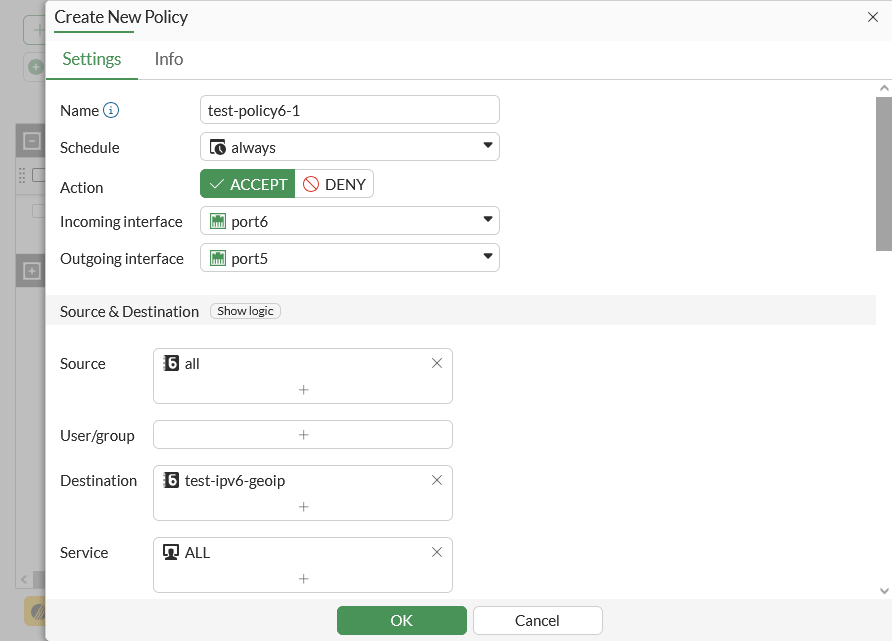The height and width of the screenshot is (641, 892).
Task: Click the dialog's vertical scrollbar thumb
Action: point(883,172)
